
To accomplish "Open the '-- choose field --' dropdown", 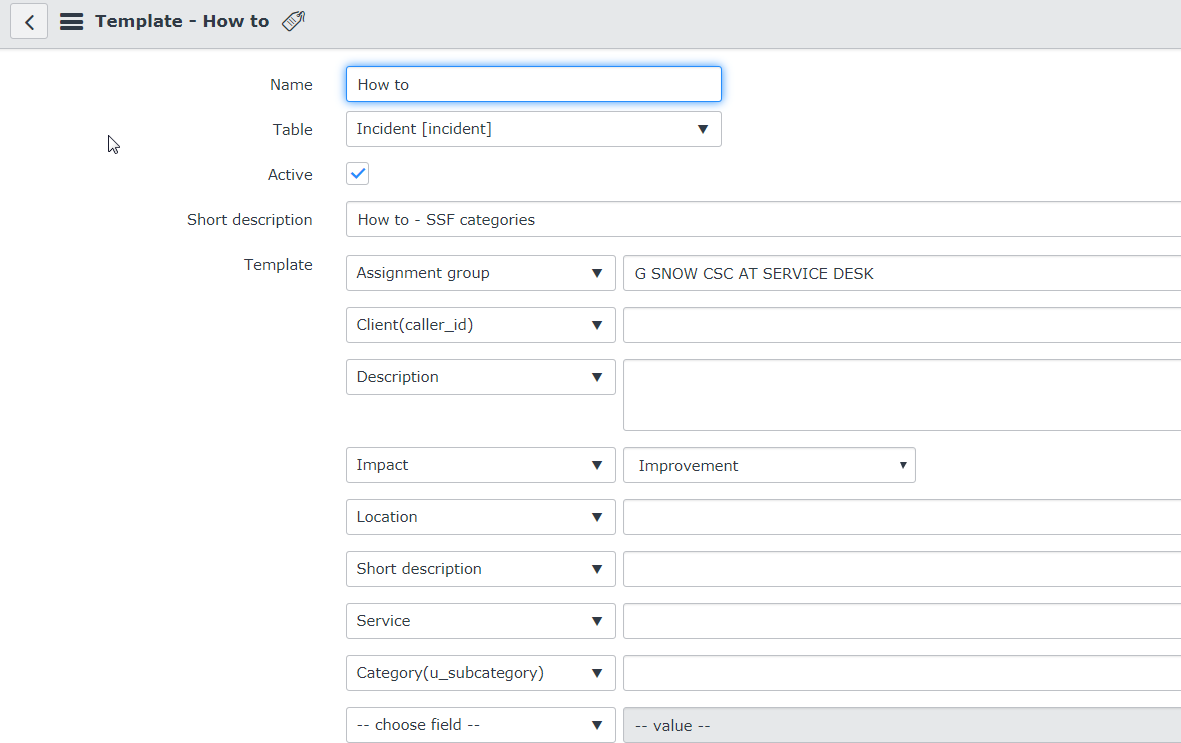I will [x=480, y=724].
